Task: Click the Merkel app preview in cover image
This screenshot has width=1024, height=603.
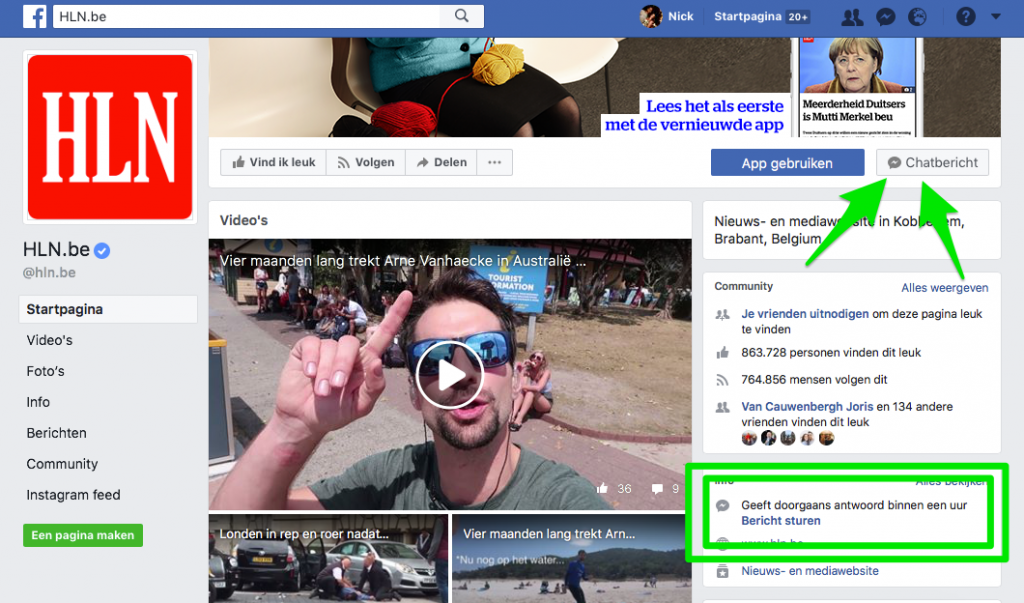Action: click(856, 87)
